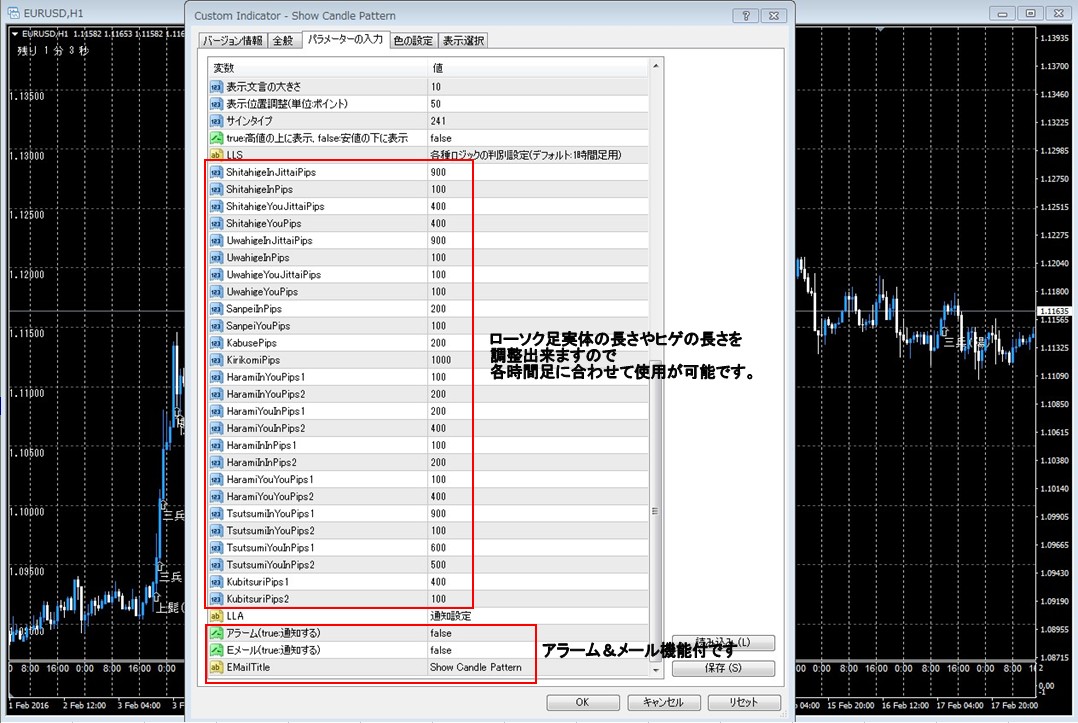Screen dimensions: 1078x723
Task: Toggle the アラーム false value
Action: 440,633
